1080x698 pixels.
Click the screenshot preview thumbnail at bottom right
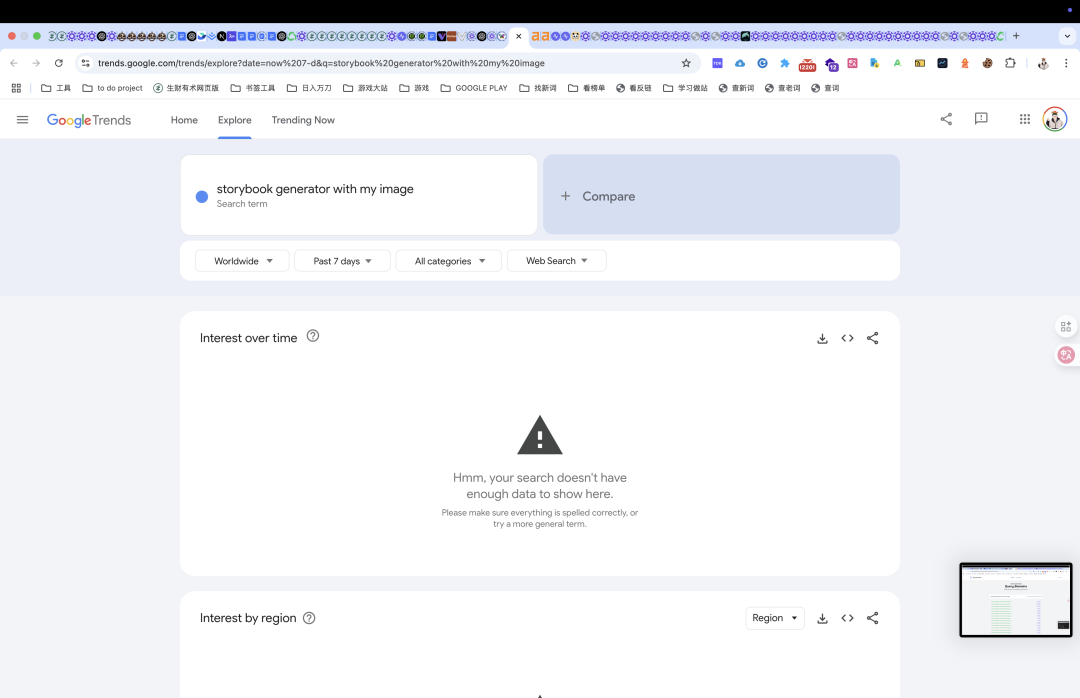(1016, 599)
